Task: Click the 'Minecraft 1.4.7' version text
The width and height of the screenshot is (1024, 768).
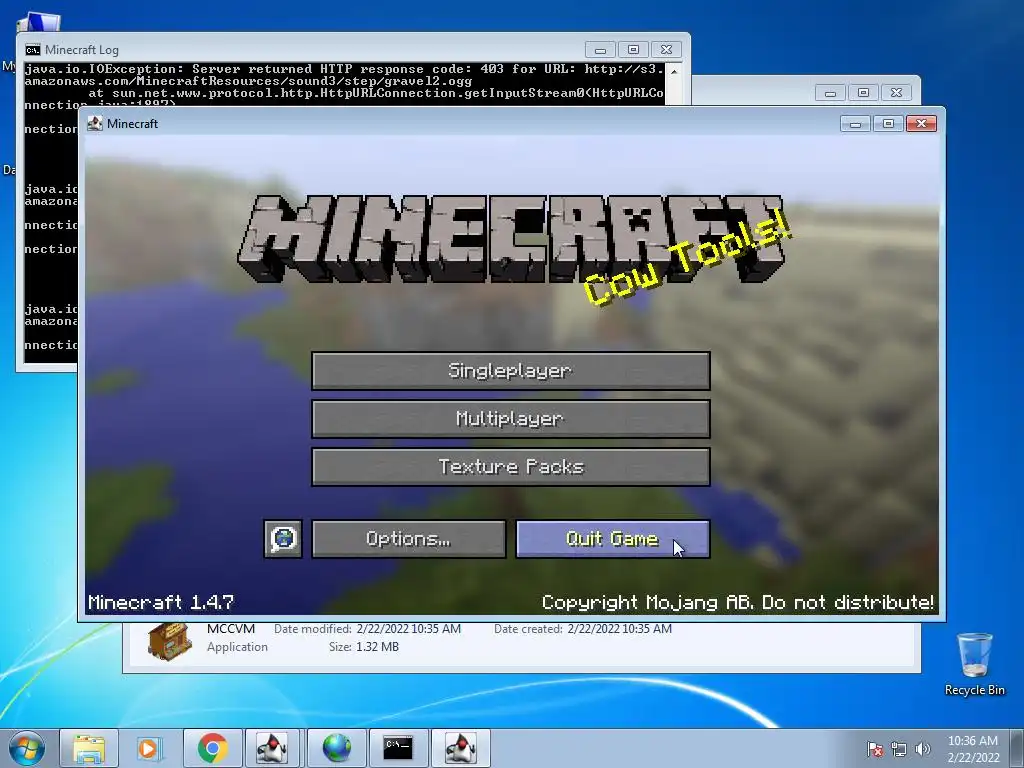Action: [x=161, y=602]
